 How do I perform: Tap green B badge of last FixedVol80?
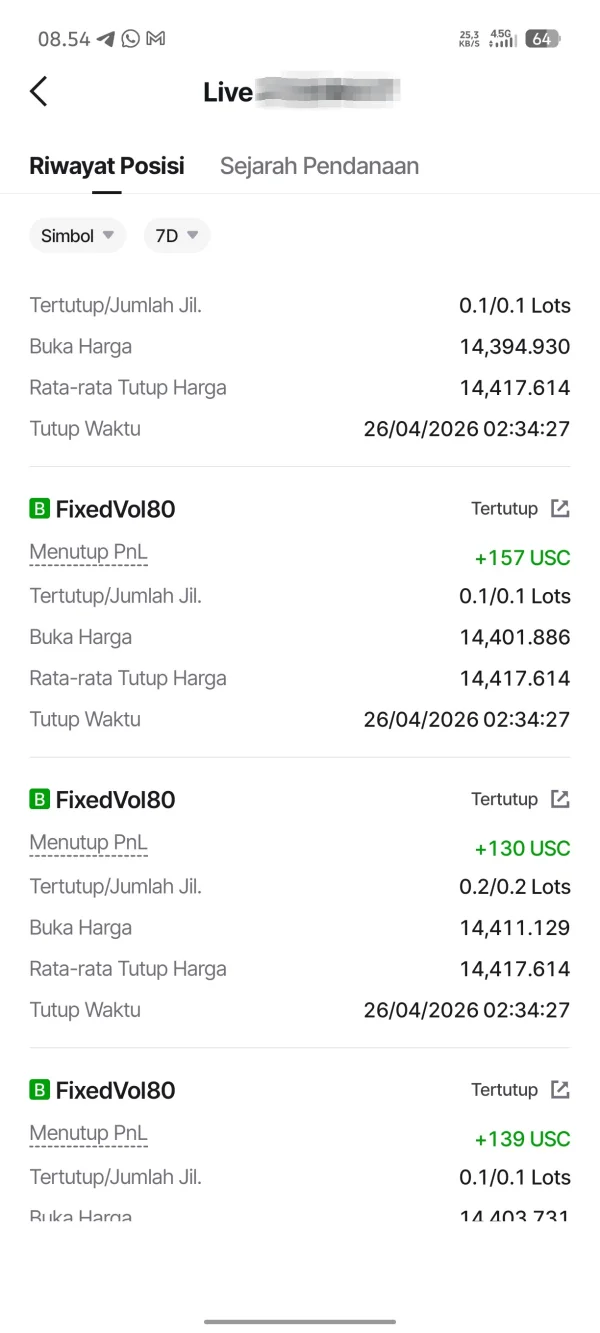point(39,1090)
